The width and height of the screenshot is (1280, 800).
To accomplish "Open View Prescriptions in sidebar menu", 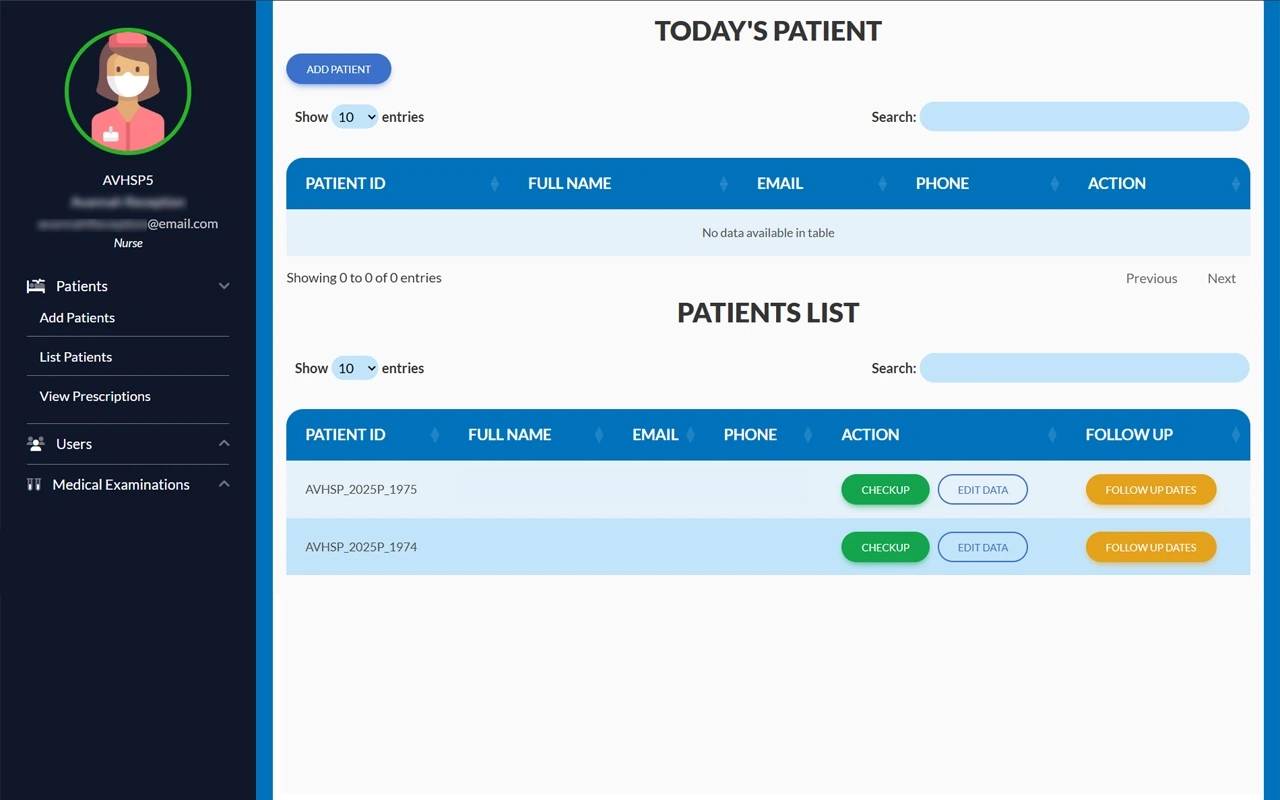I will tap(95, 397).
